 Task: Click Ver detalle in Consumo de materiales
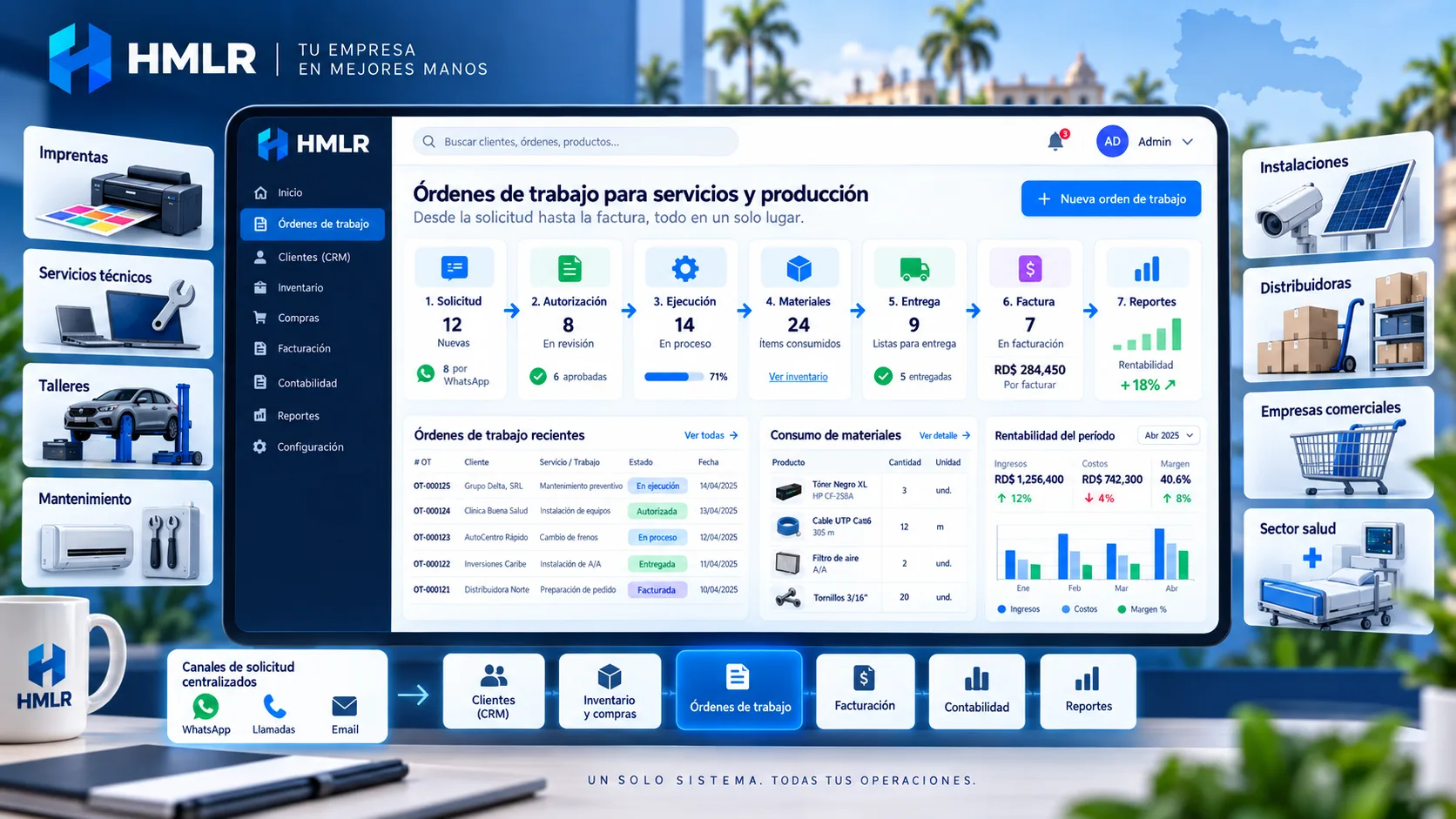pyautogui.click(x=944, y=435)
